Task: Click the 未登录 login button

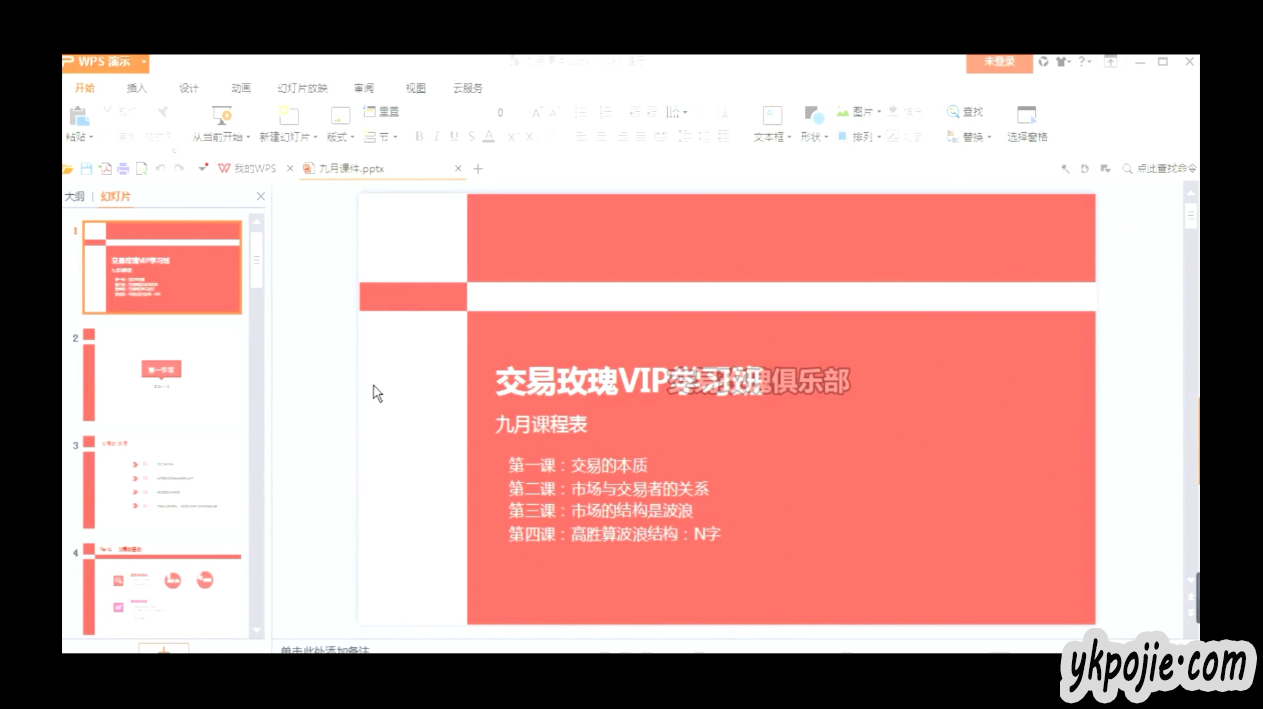Action: (x=999, y=62)
